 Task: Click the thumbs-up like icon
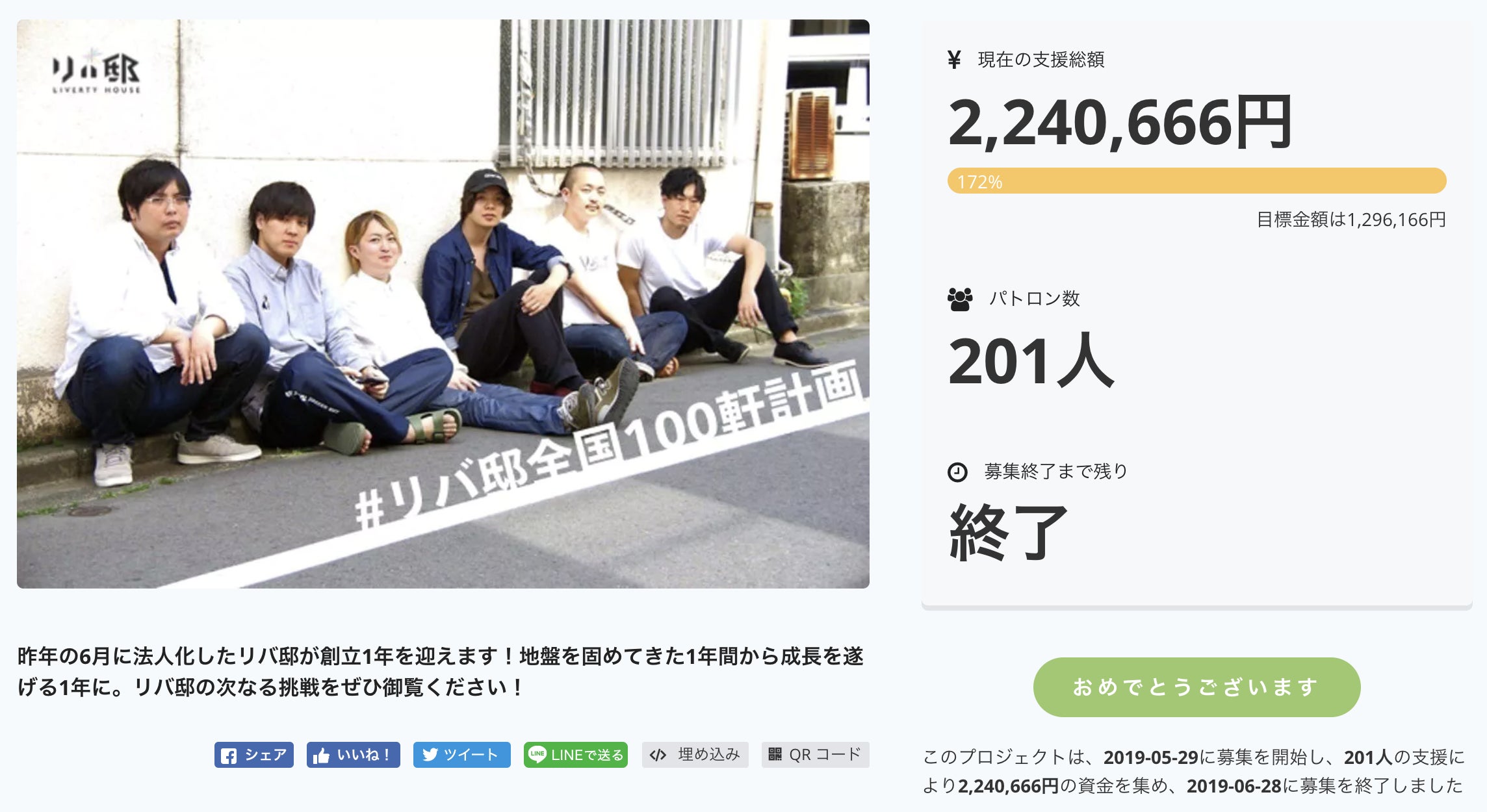(x=321, y=755)
